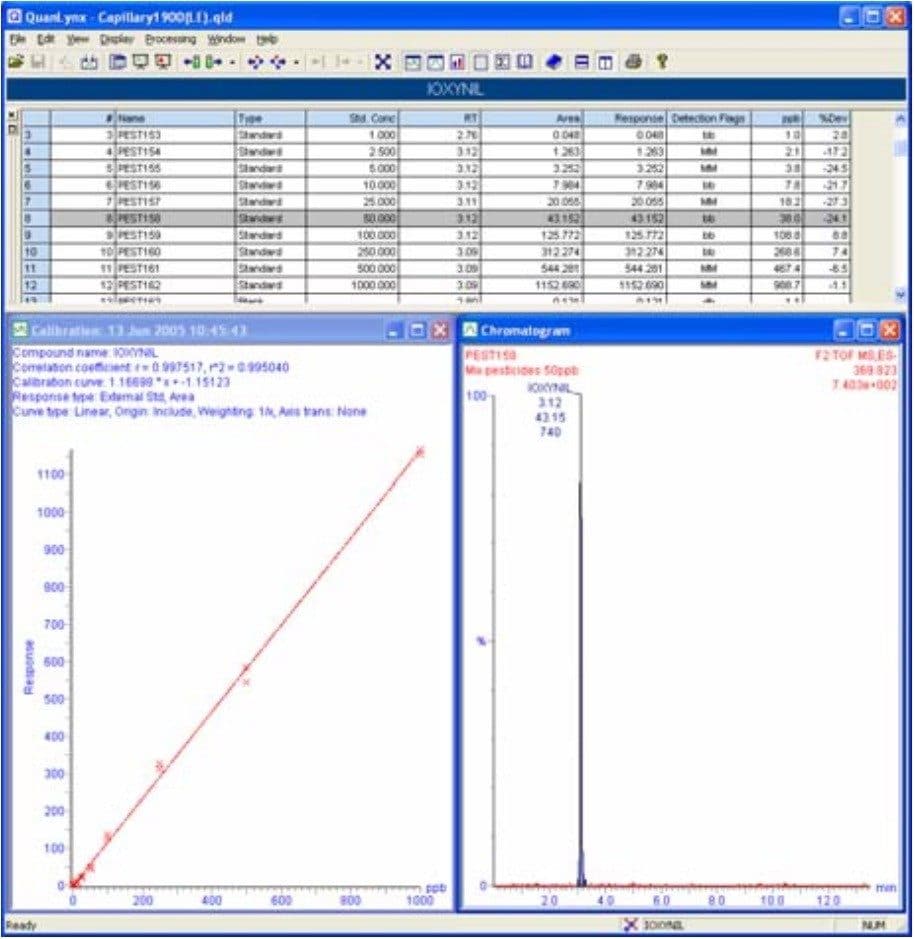
Task: Open the dropdown arrow after blue navigation arrows
Action: (x=297, y=62)
